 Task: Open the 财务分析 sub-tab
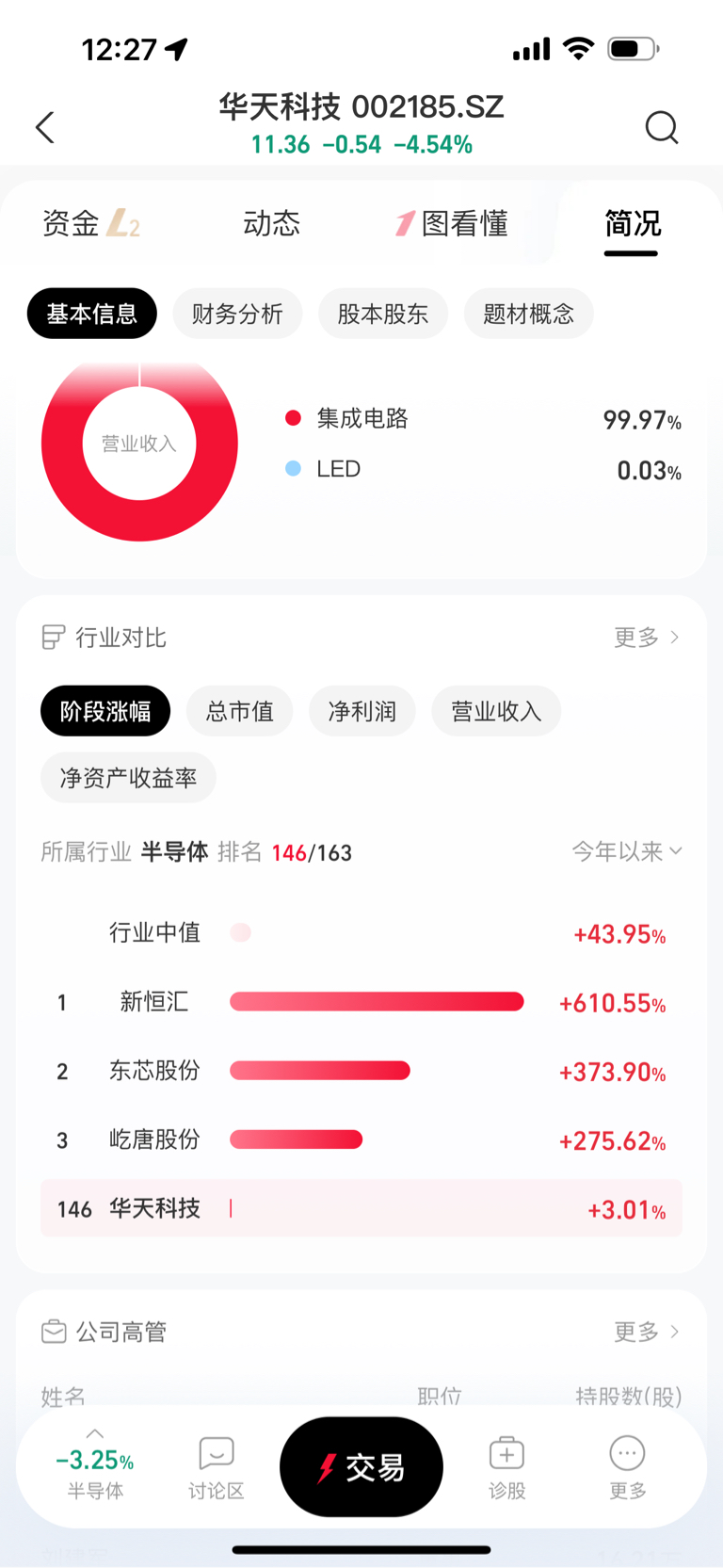237,314
